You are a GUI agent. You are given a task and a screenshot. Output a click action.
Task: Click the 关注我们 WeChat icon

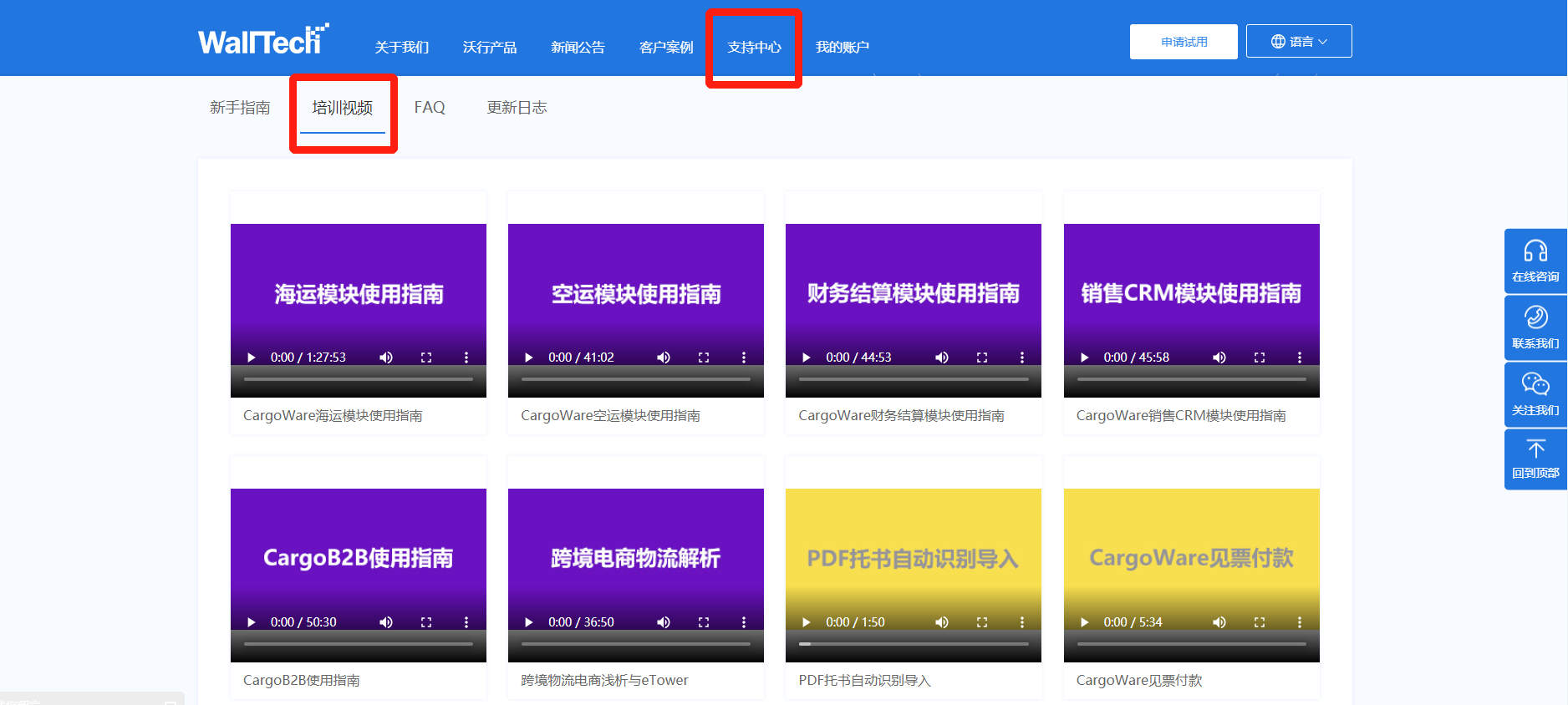point(1535,384)
